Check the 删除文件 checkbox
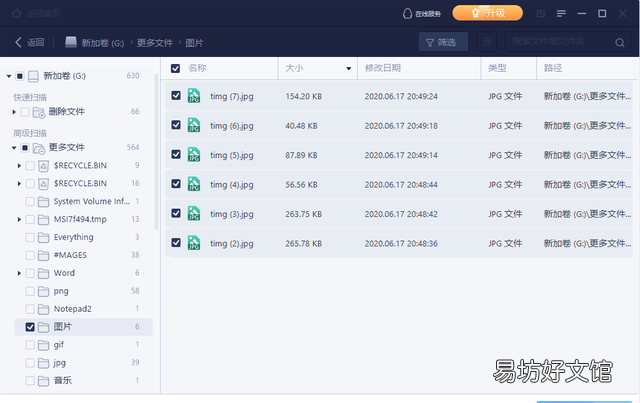The height and width of the screenshot is (403, 640). pos(25,112)
